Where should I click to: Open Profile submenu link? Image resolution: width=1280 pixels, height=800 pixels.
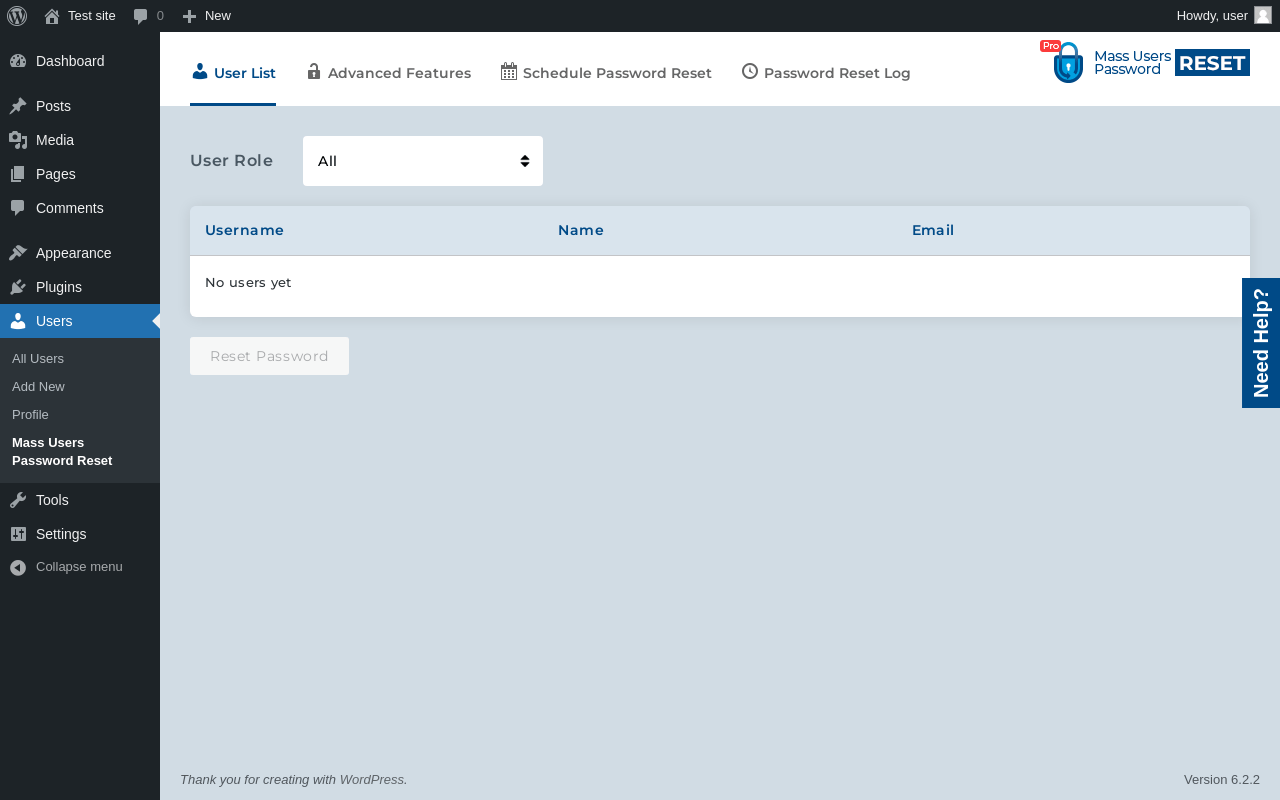[30, 415]
